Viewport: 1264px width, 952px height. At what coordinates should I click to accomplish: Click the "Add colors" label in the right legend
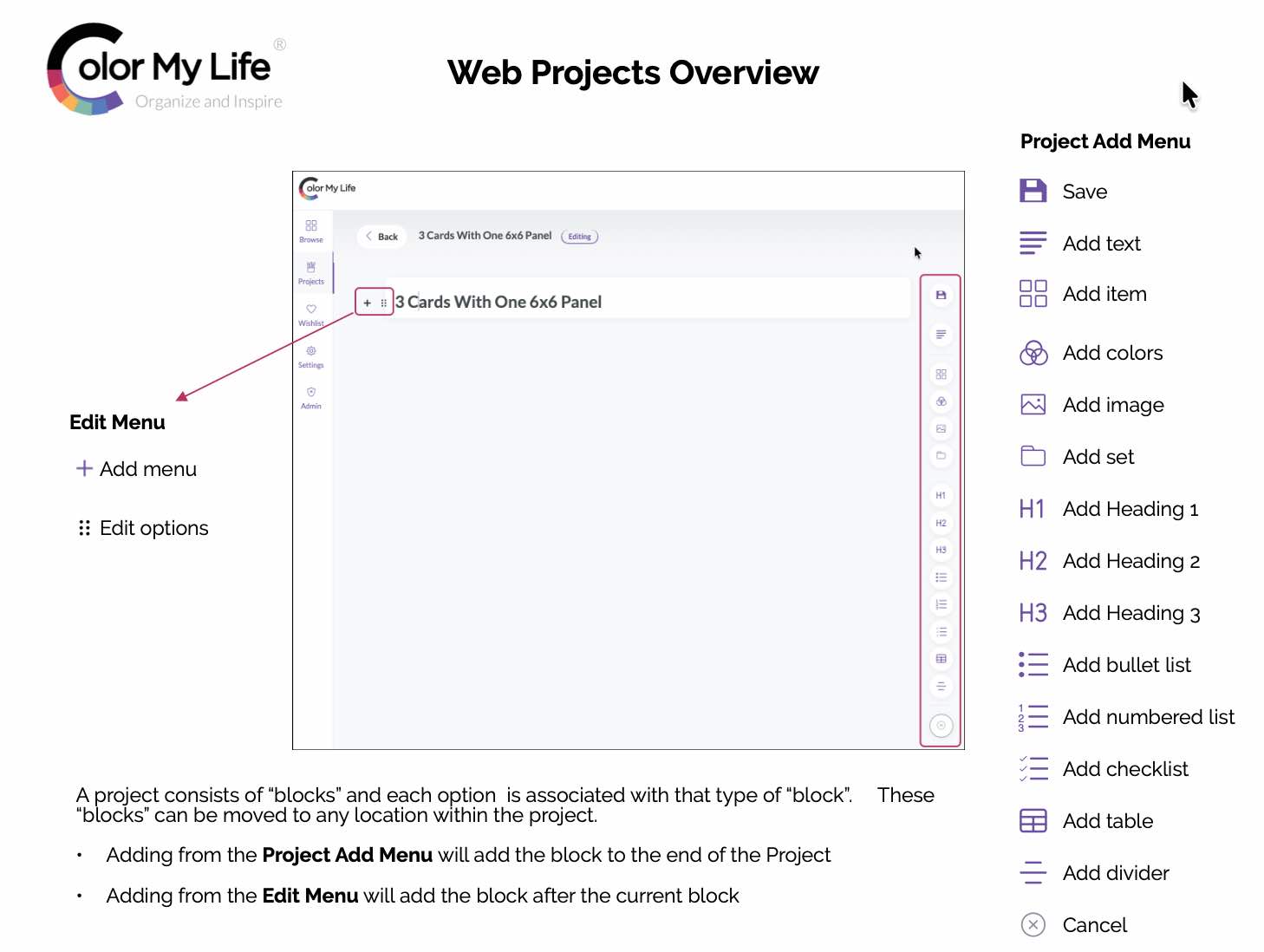[1113, 353]
